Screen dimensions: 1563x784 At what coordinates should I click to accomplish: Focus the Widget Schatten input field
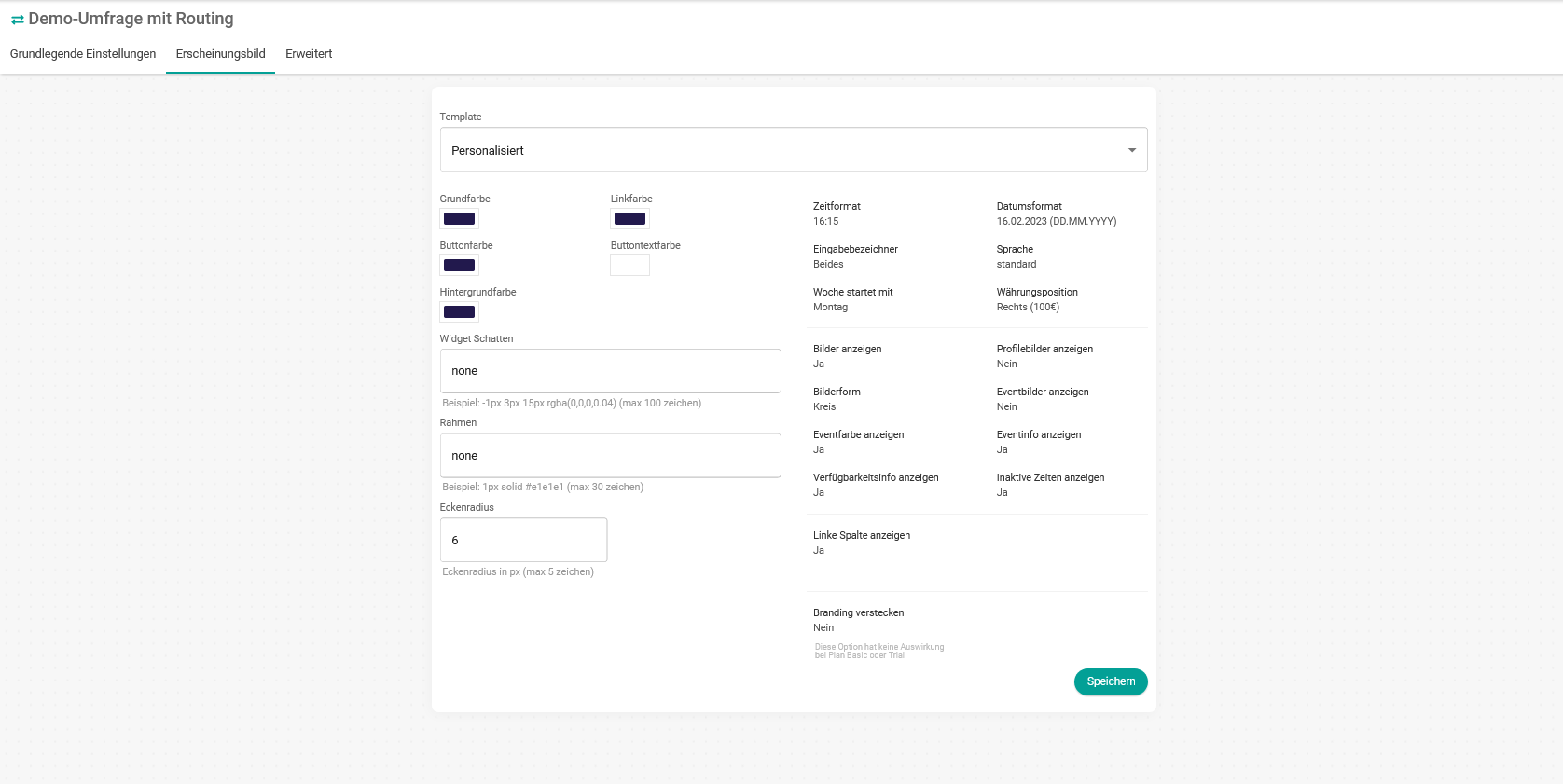[x=611, y=371]
